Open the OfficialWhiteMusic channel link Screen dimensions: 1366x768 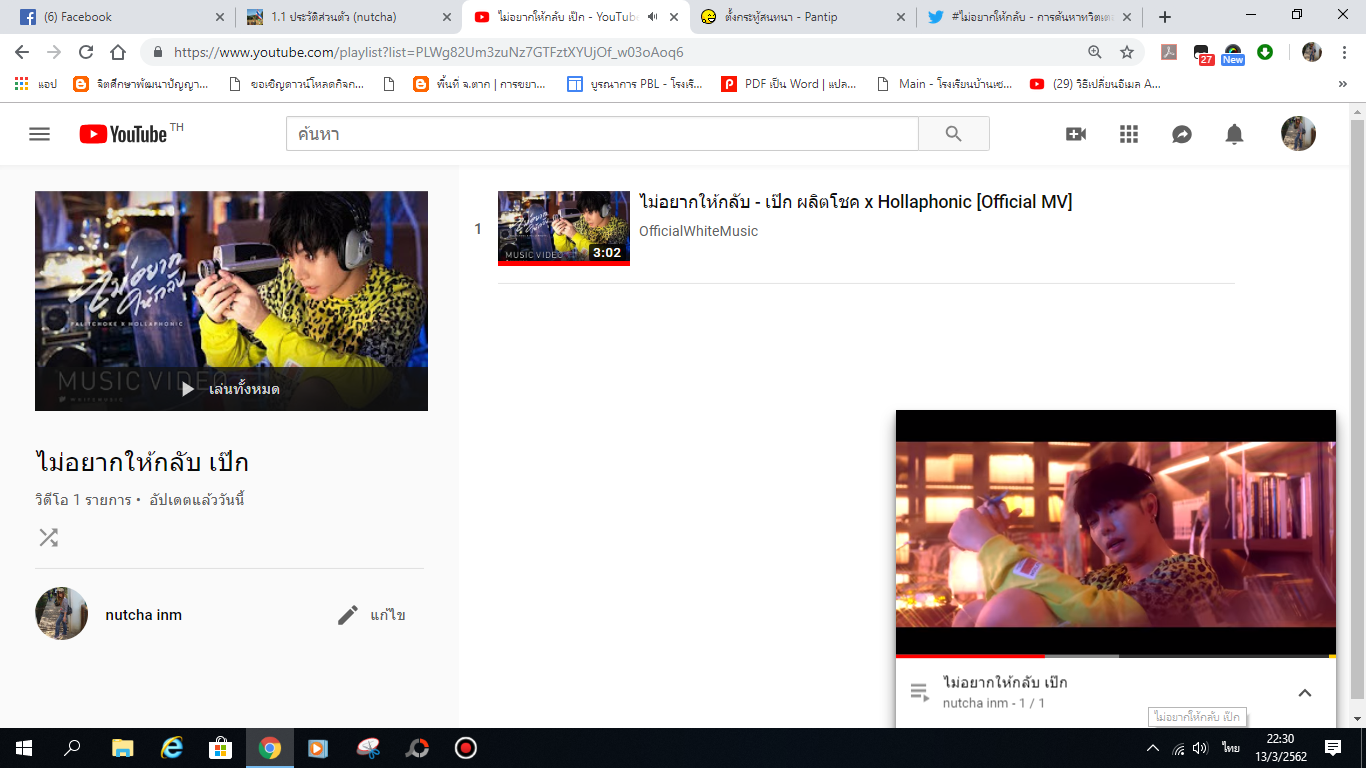point(698,231)
